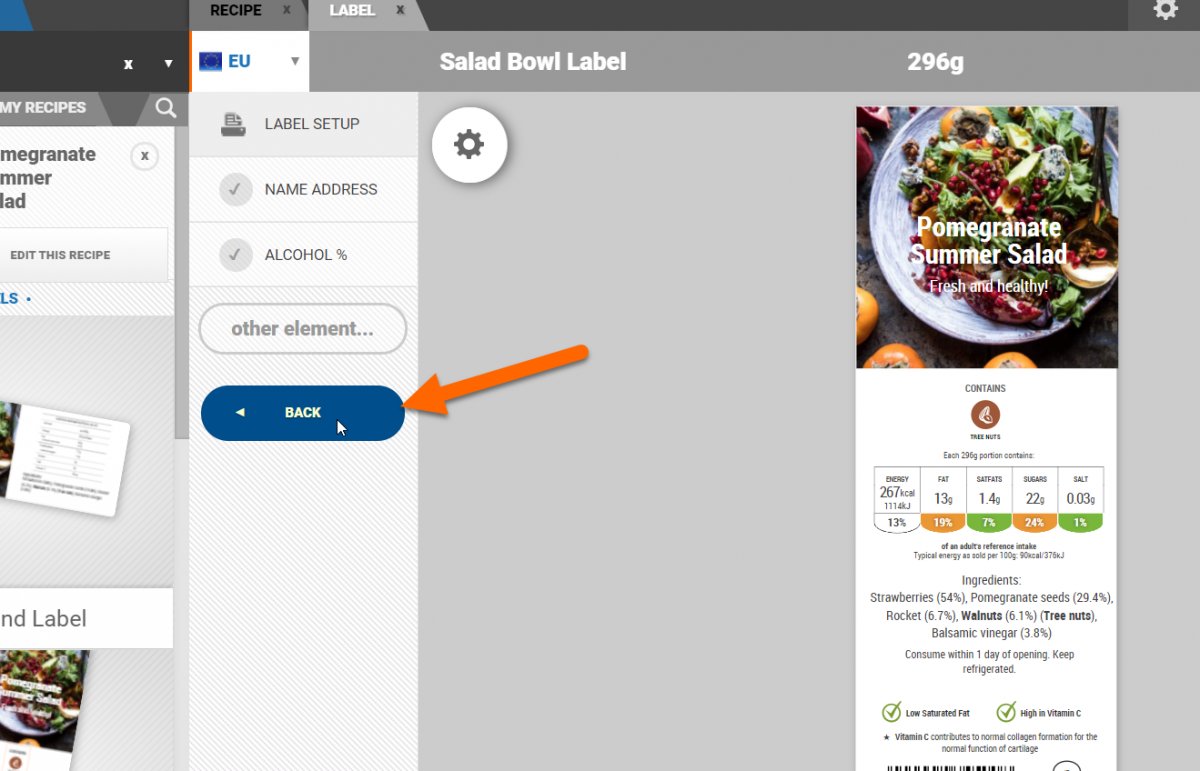Switch to the RECIPE tab
This screenshot has height=771, width=1200.
tap(236, 10)
